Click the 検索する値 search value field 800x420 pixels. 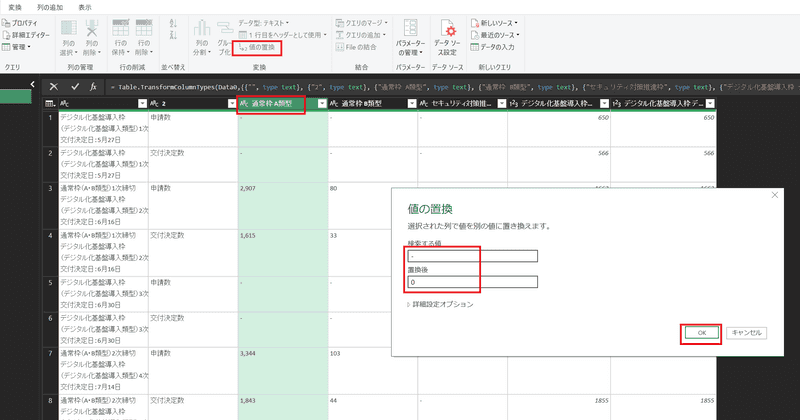pyautogui.click(x=472, y=256)
